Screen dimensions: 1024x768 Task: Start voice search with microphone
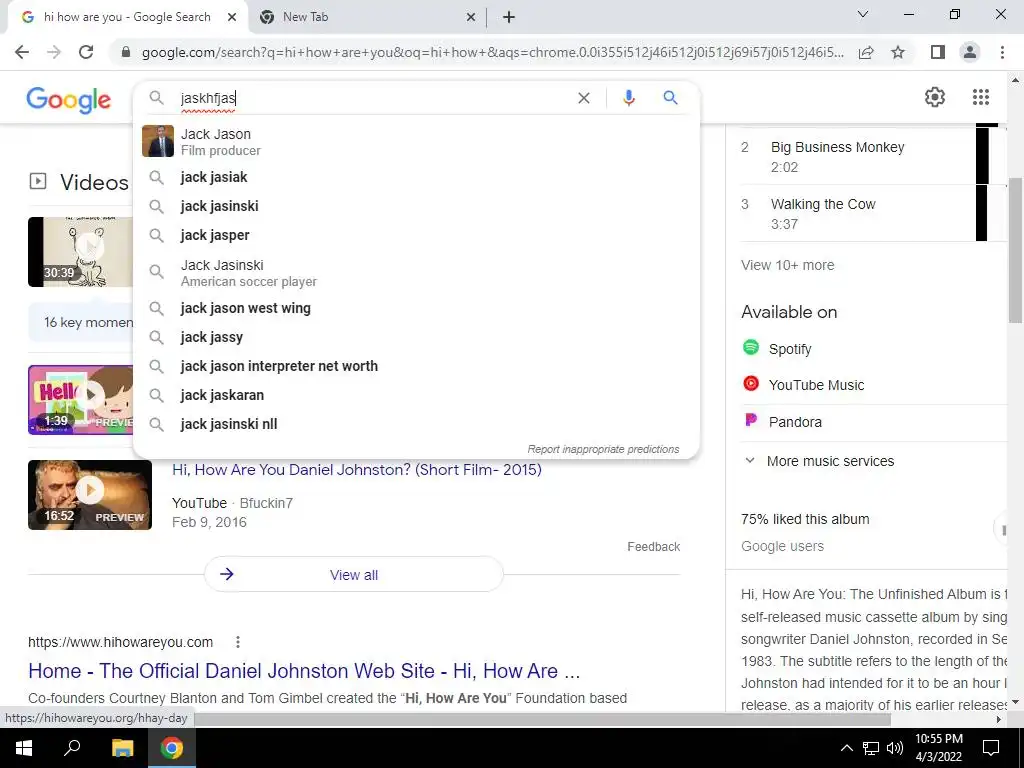point(628,98)
